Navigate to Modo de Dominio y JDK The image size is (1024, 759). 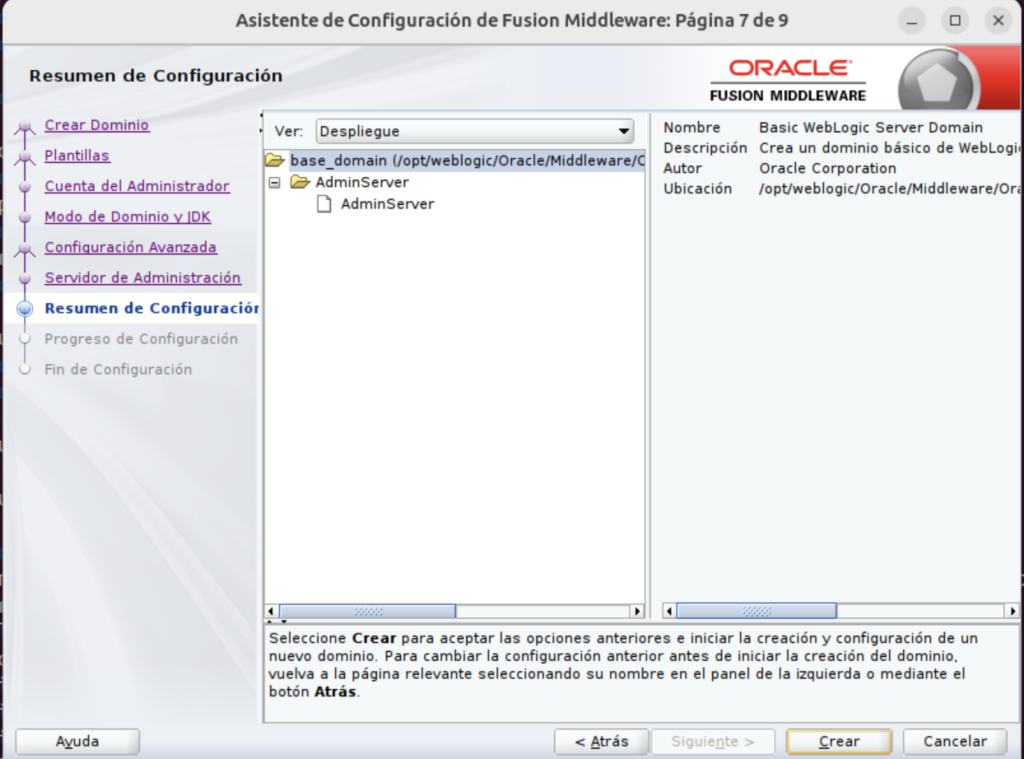127,217
